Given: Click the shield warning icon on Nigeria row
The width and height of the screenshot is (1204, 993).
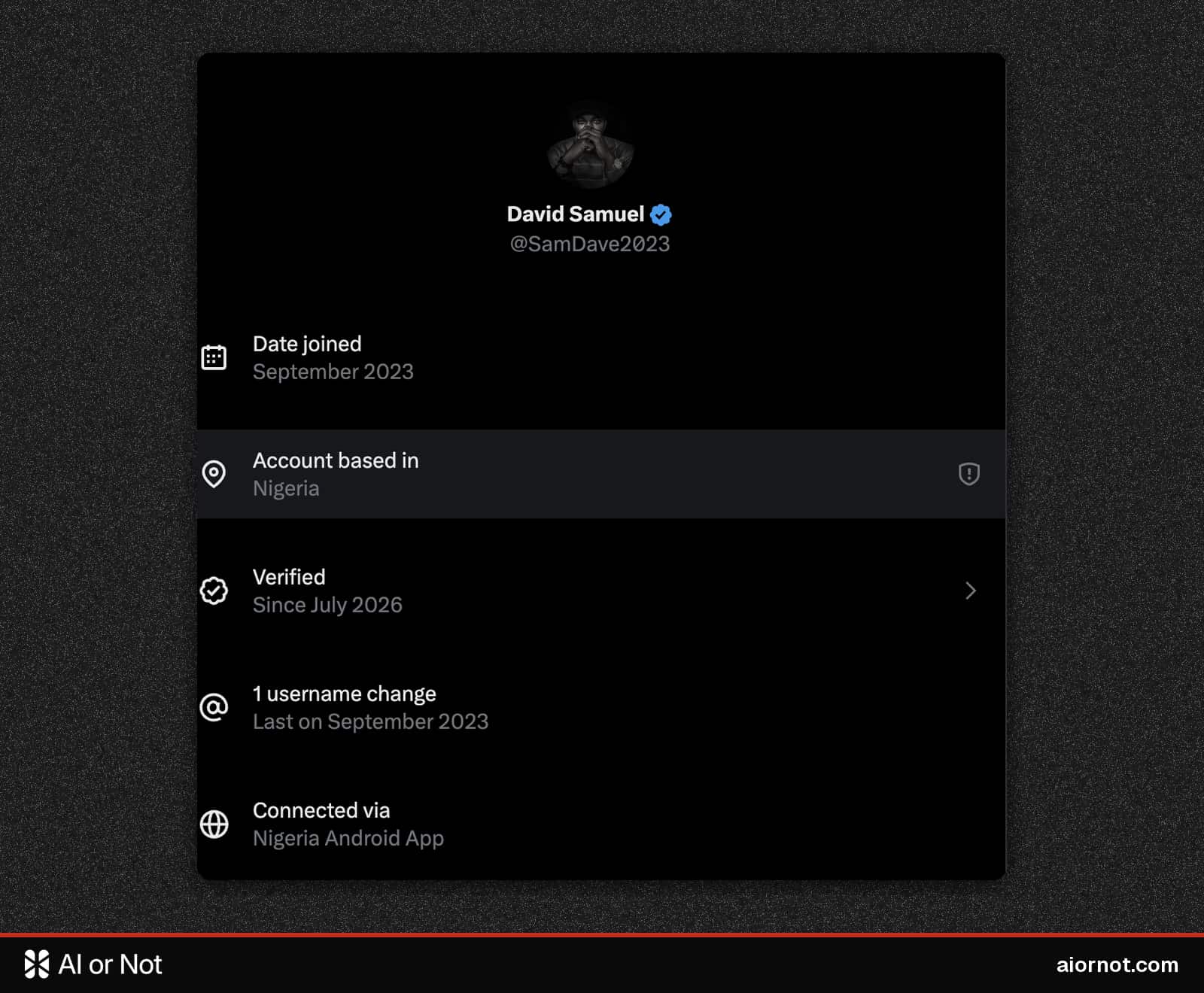Looking at the screenshot, I should click(x=969, y=474).
